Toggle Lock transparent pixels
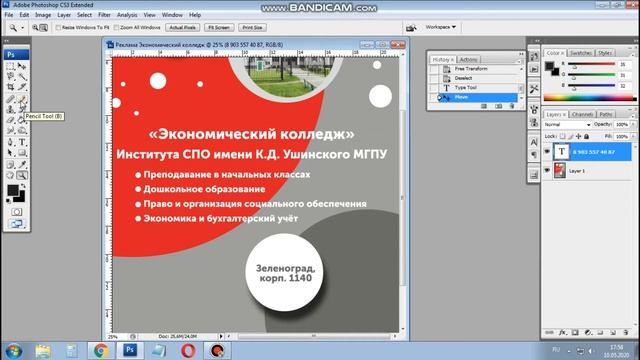 click(562, 136)
